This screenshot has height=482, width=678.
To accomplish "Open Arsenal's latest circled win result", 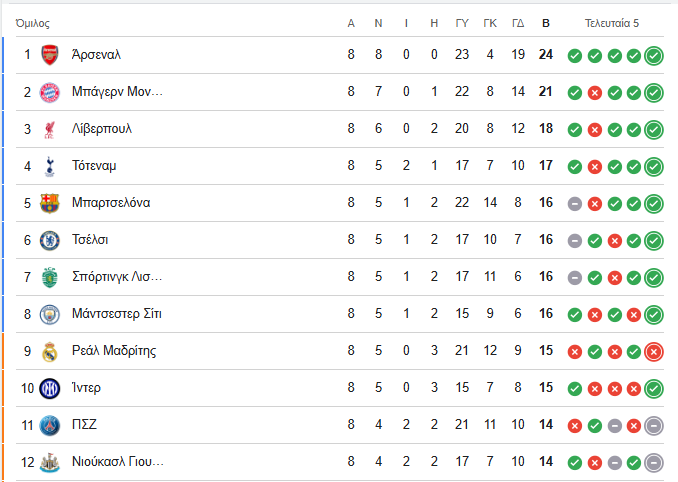I will point(654,56).
